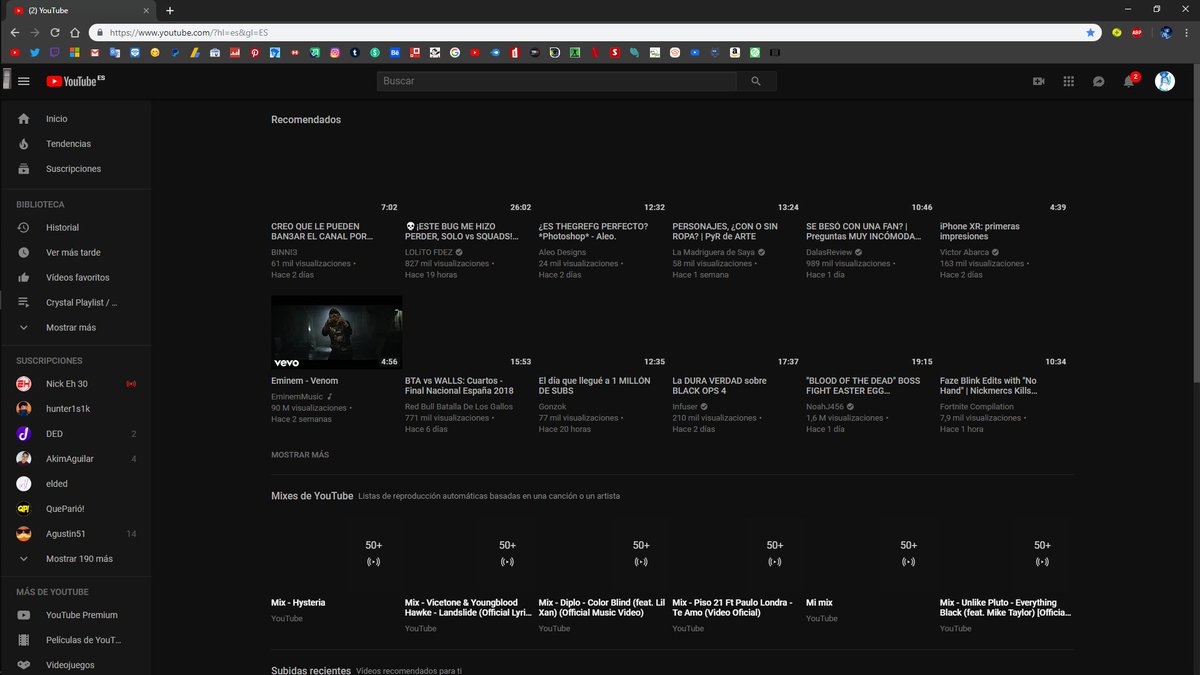
Task: Open the Mi mix playlist title
Action: click(819, 603)
